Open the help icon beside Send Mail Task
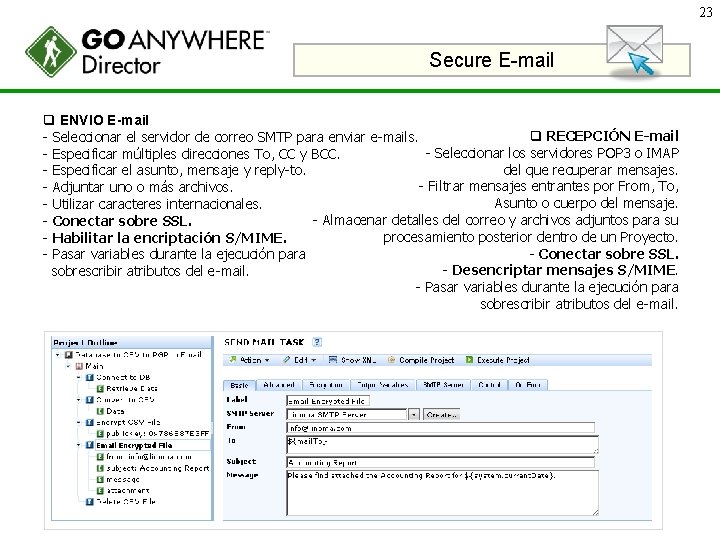Screen dimensions: 720x540 coord(317,342)
